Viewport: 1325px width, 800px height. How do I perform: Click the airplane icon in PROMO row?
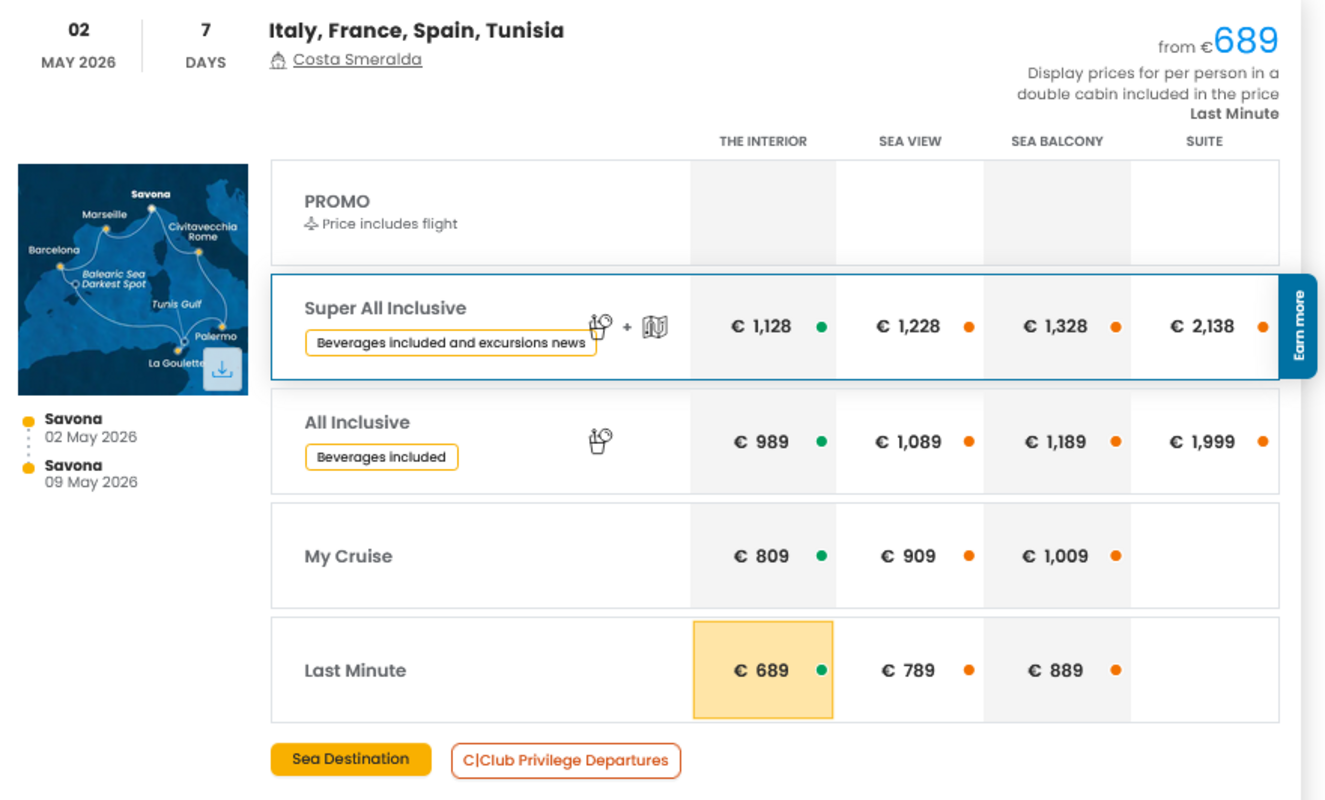pos(311,224)
